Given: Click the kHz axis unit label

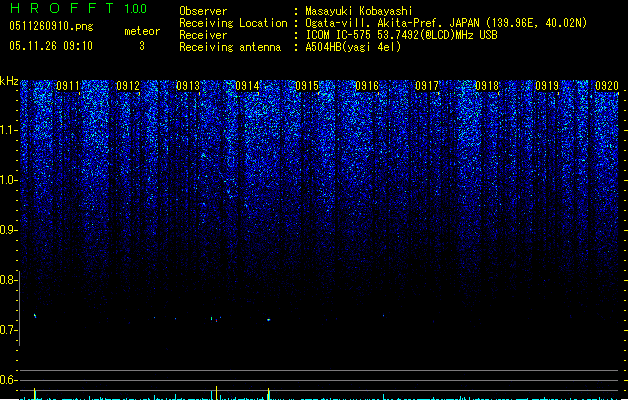Looking at the screenshot, I should tap(9, 81).
